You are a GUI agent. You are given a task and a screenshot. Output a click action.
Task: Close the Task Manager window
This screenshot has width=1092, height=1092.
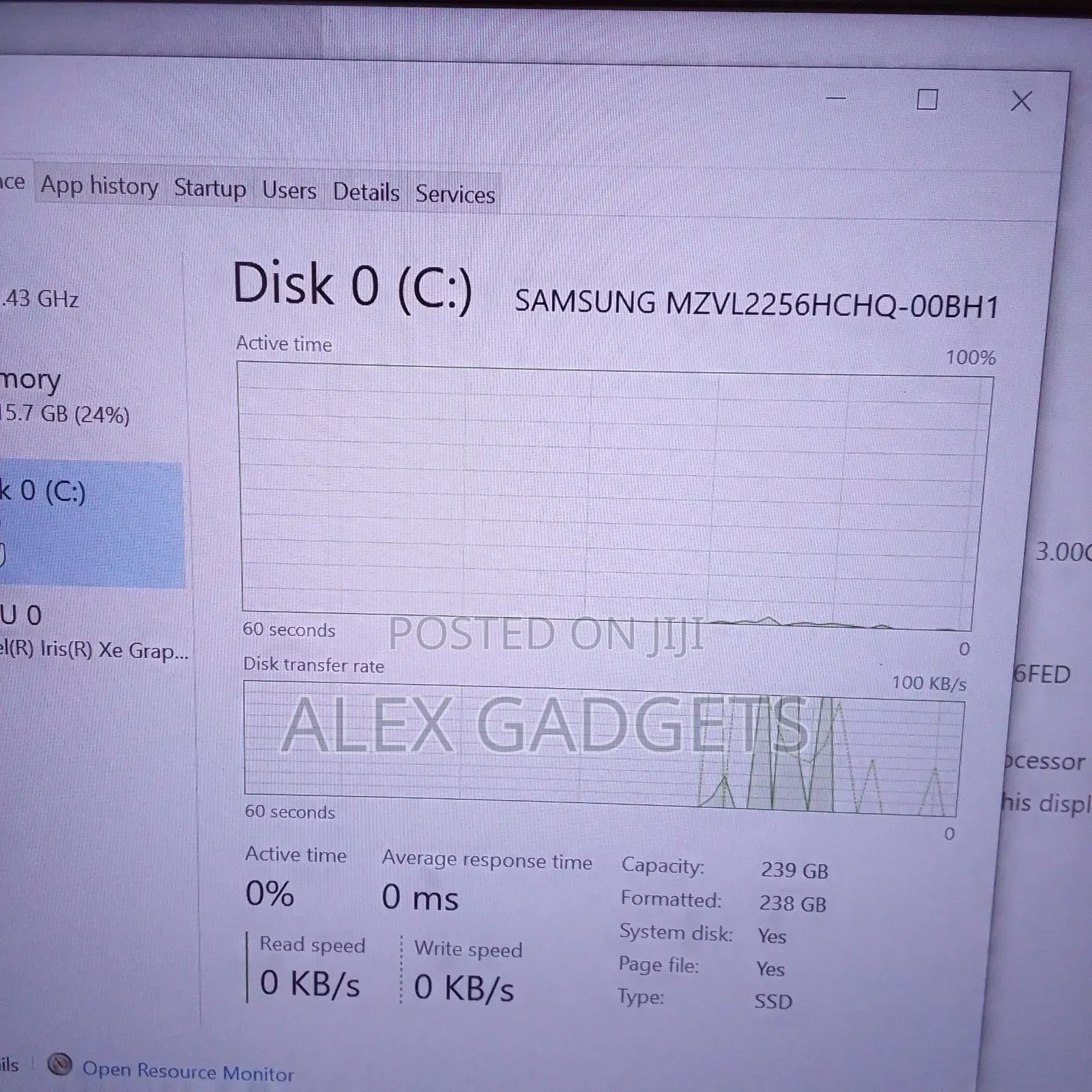1021,102
